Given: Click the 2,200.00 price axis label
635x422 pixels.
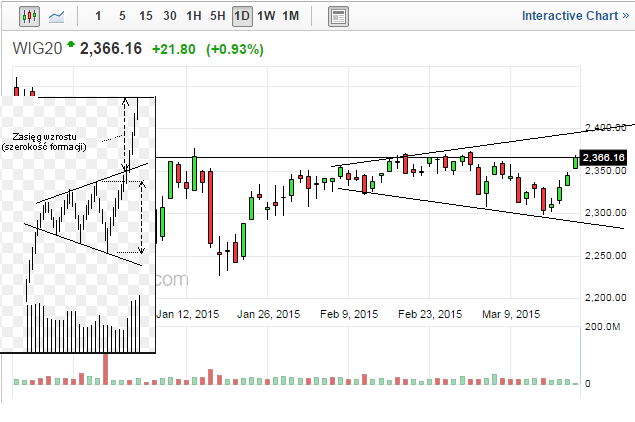Looking at the screenshot, I should click(x=605, y=298).
